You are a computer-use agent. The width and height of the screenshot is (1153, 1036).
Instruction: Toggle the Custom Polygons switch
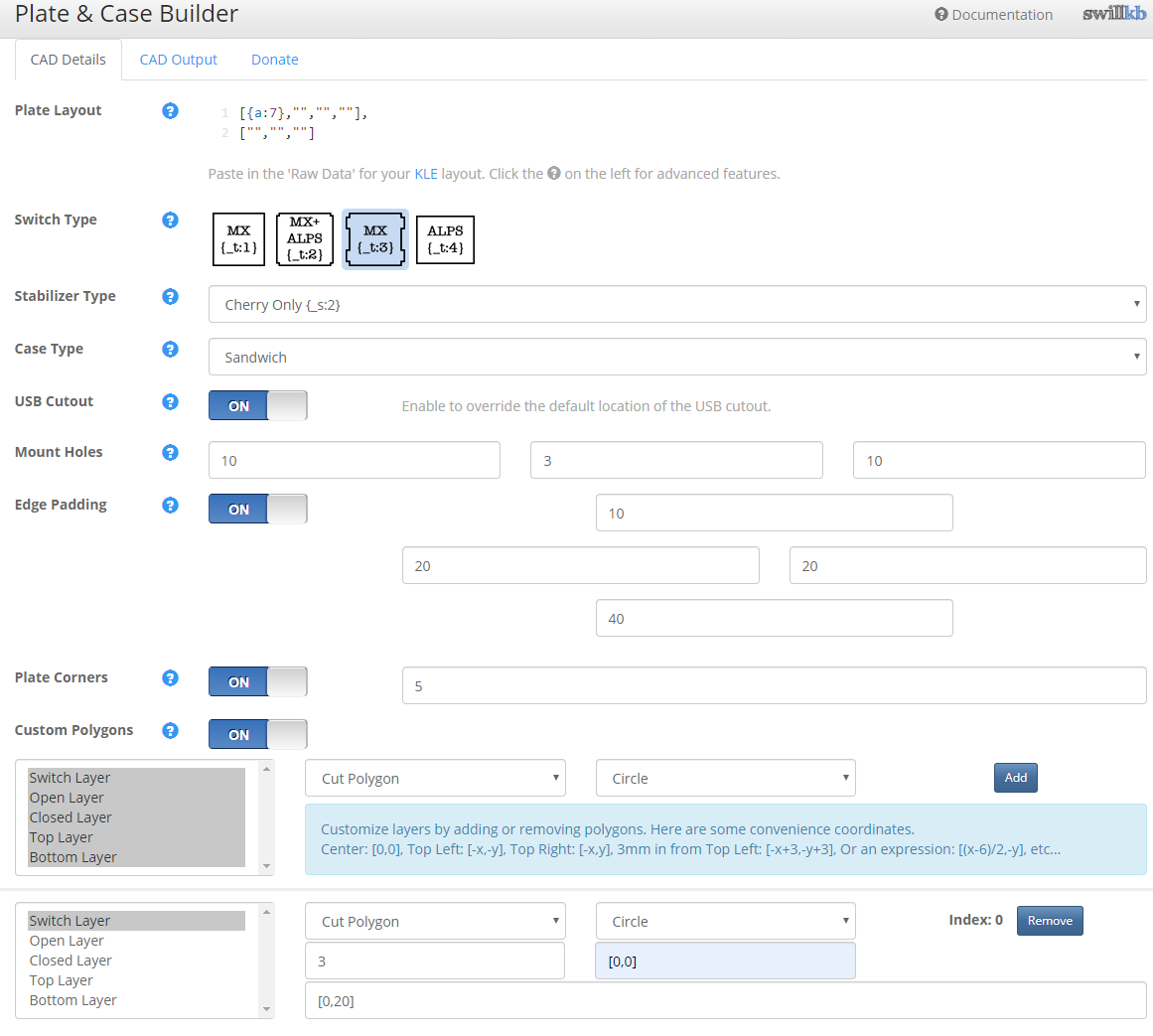coord(257,735)
